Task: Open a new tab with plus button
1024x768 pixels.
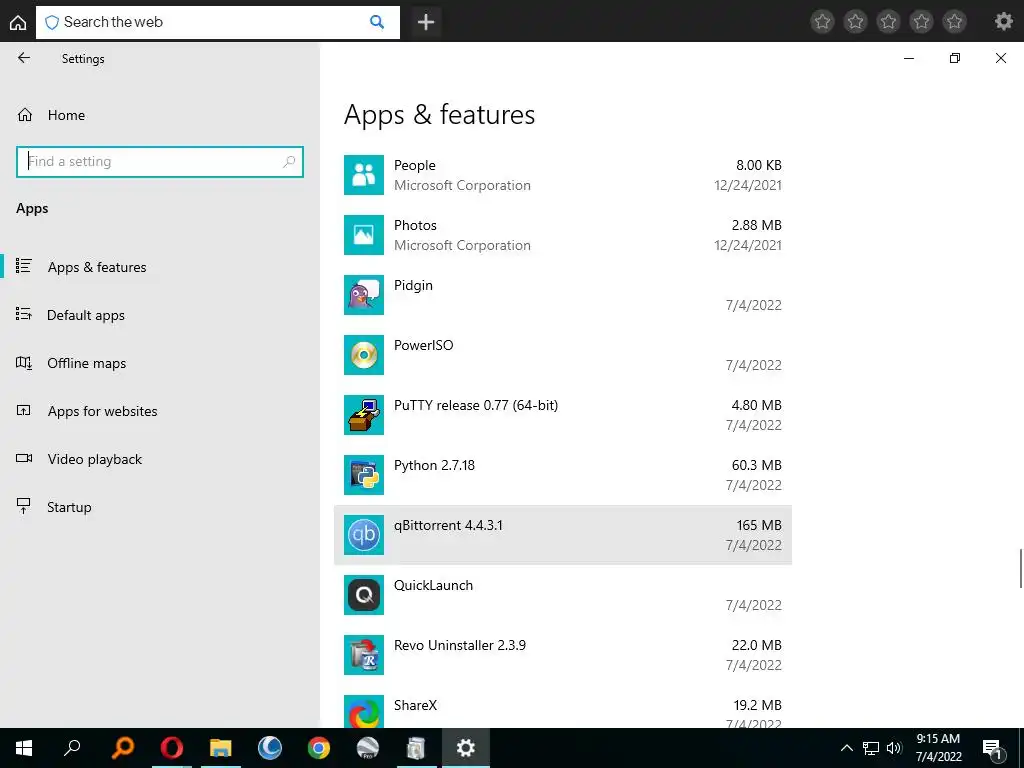Action: pos(426,22)
